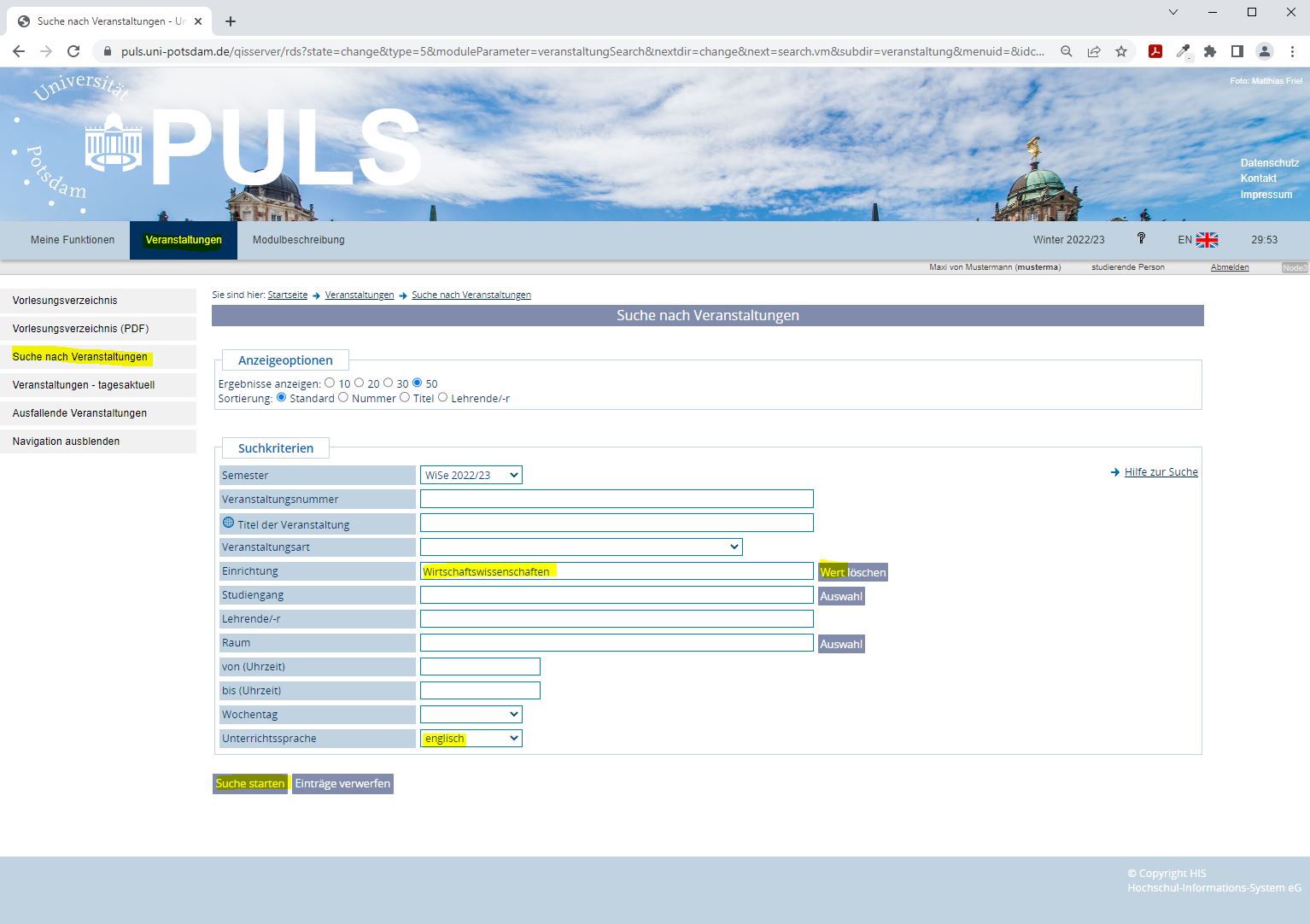Sort results by Titel
Image resolution: width=1310 pixels, height=924 pixels.
(405, 398)
